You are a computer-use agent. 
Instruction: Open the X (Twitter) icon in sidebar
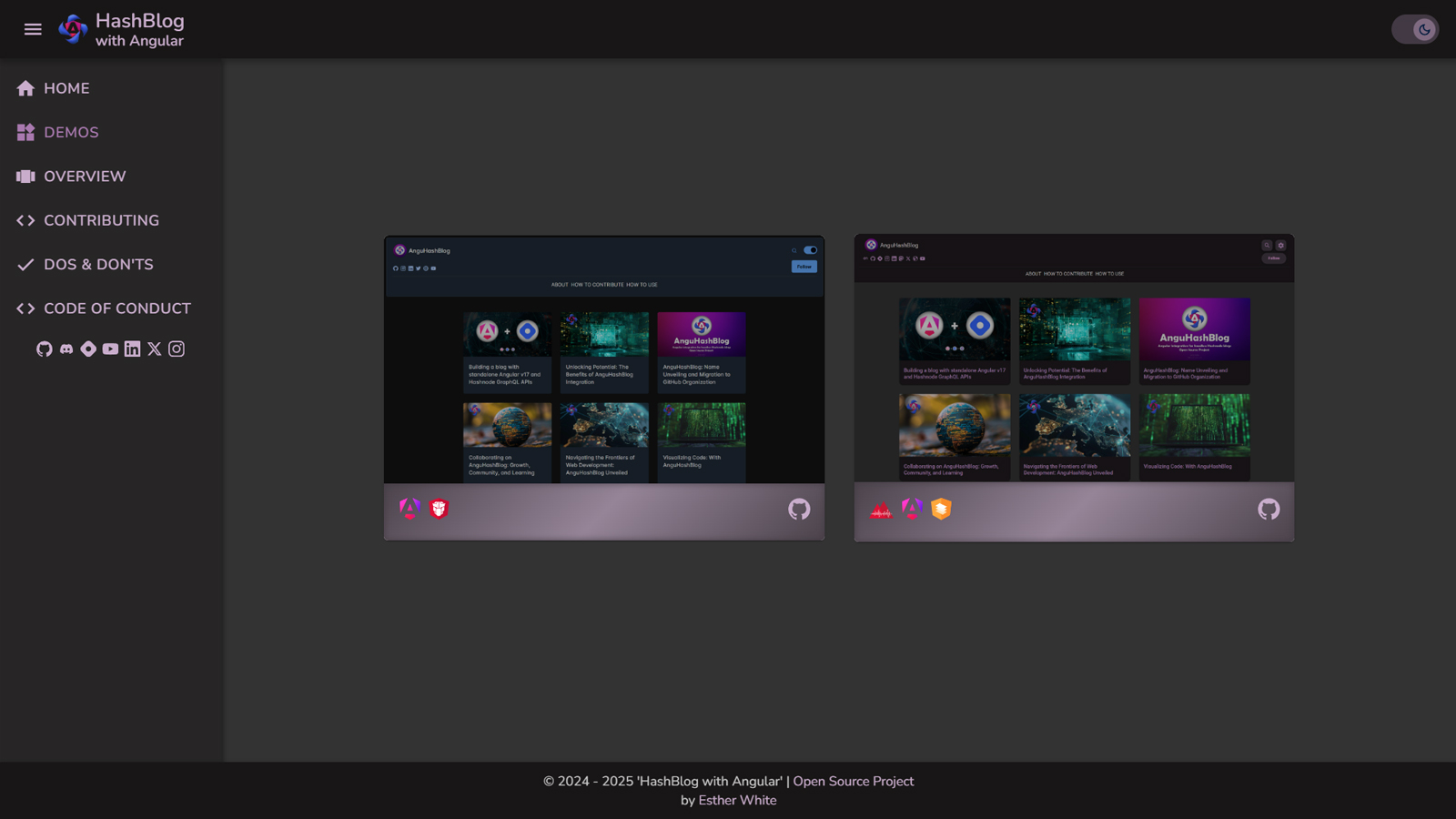click(x=155, y=349)
